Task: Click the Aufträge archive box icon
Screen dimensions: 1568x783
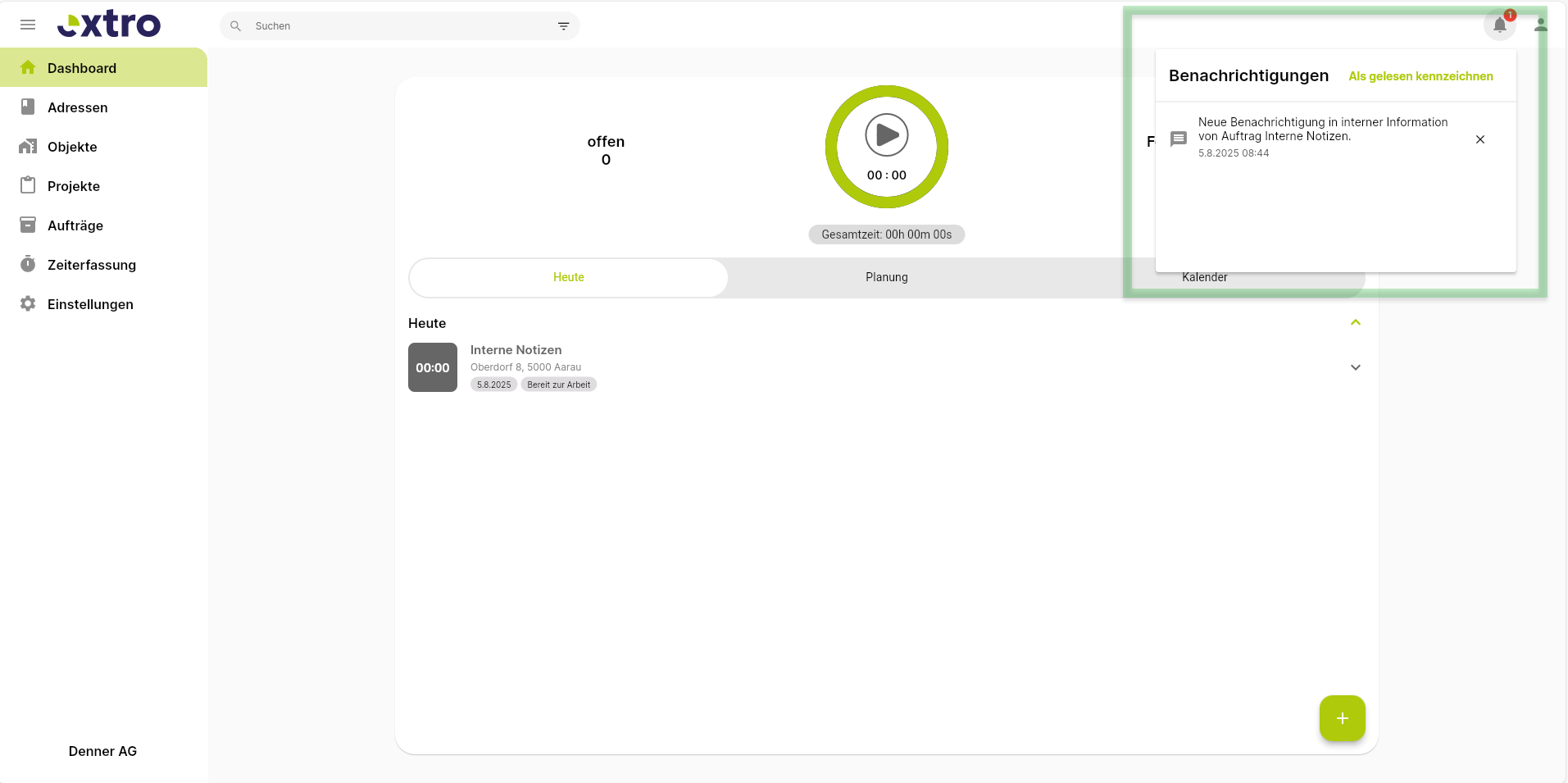Action: [x=28, y=225]
